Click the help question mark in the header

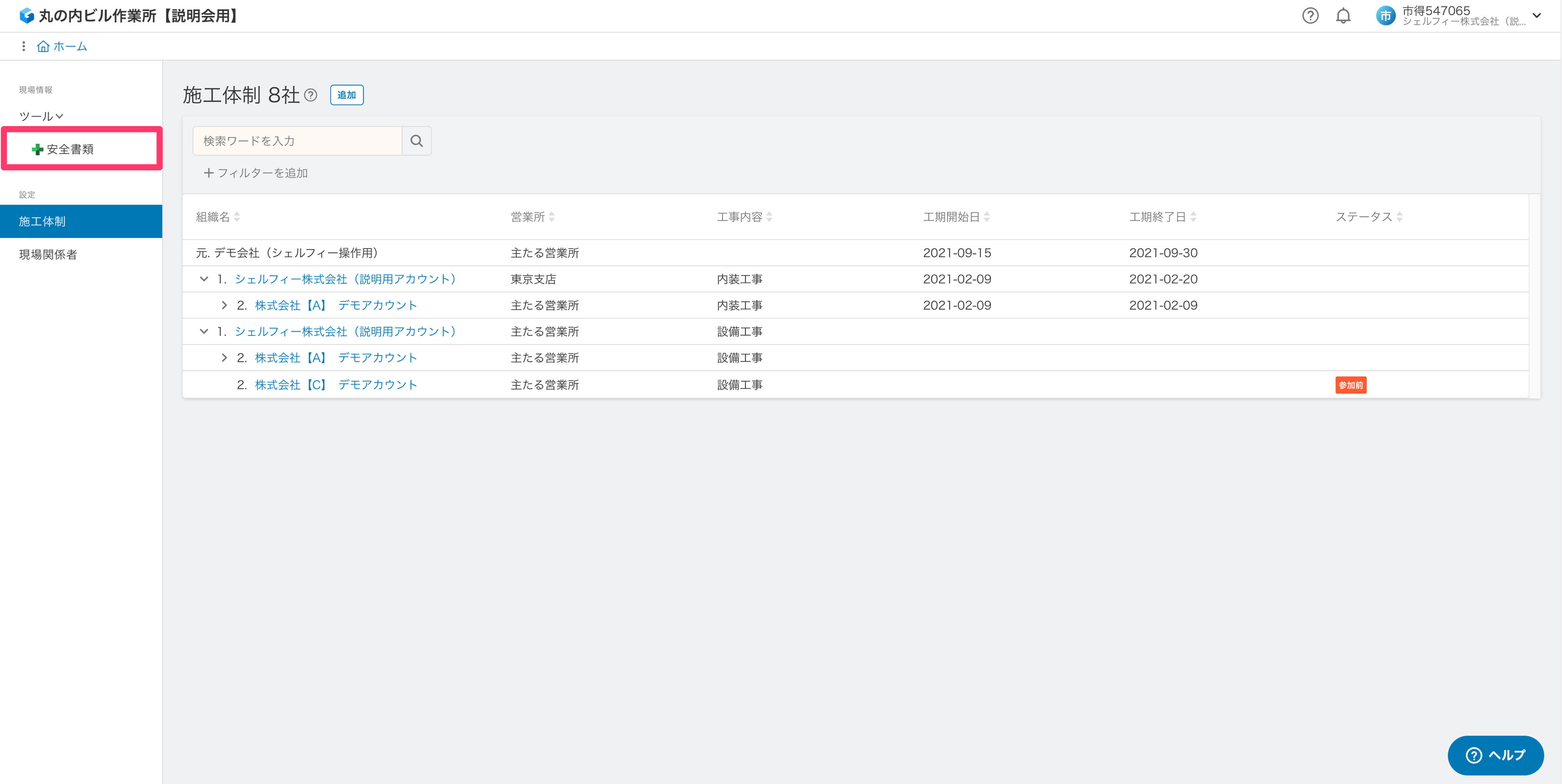point(1310,16)
